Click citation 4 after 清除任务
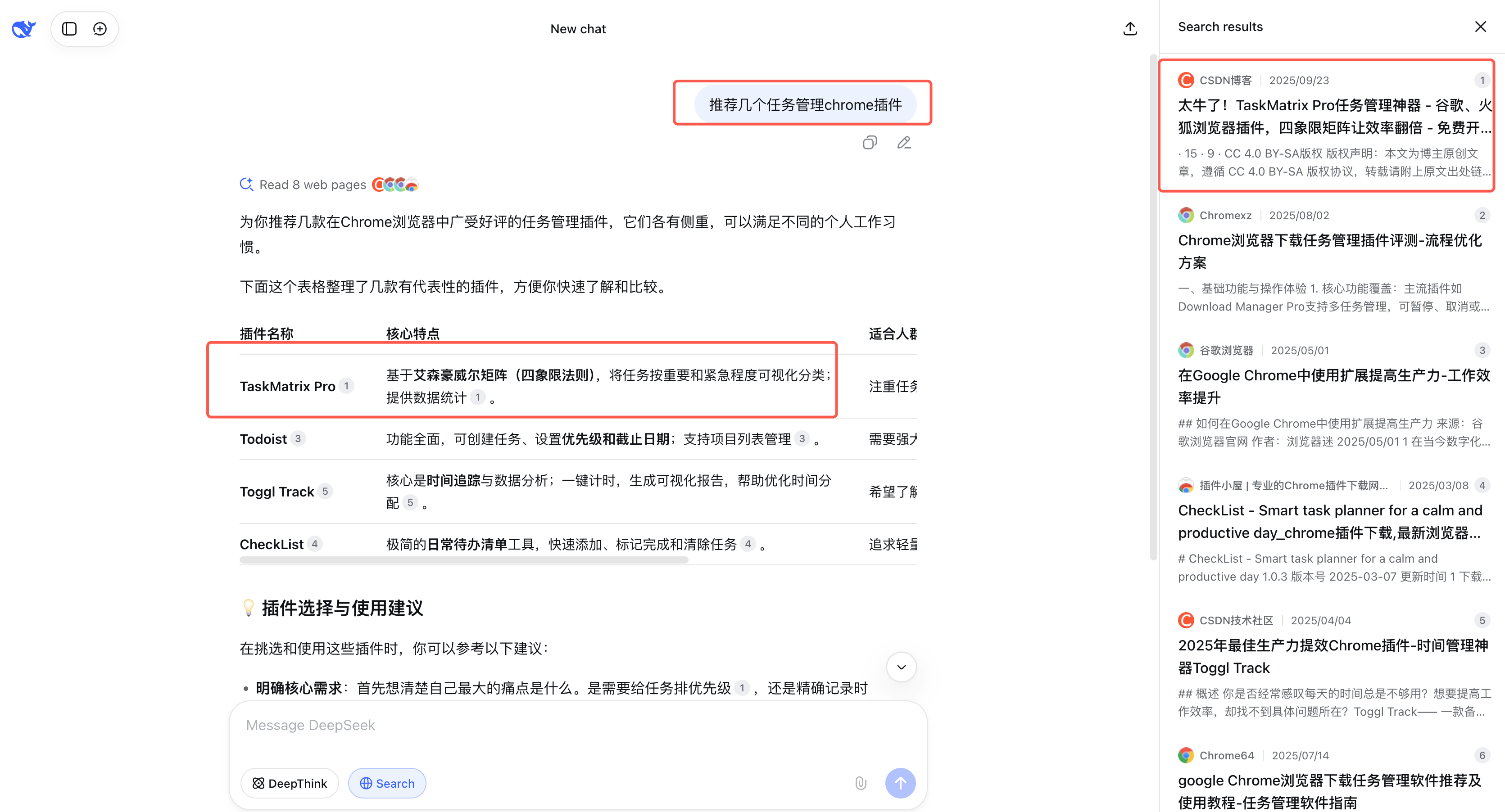The image size is (1505, 812). pyautogui.click(x=748, y=544)
